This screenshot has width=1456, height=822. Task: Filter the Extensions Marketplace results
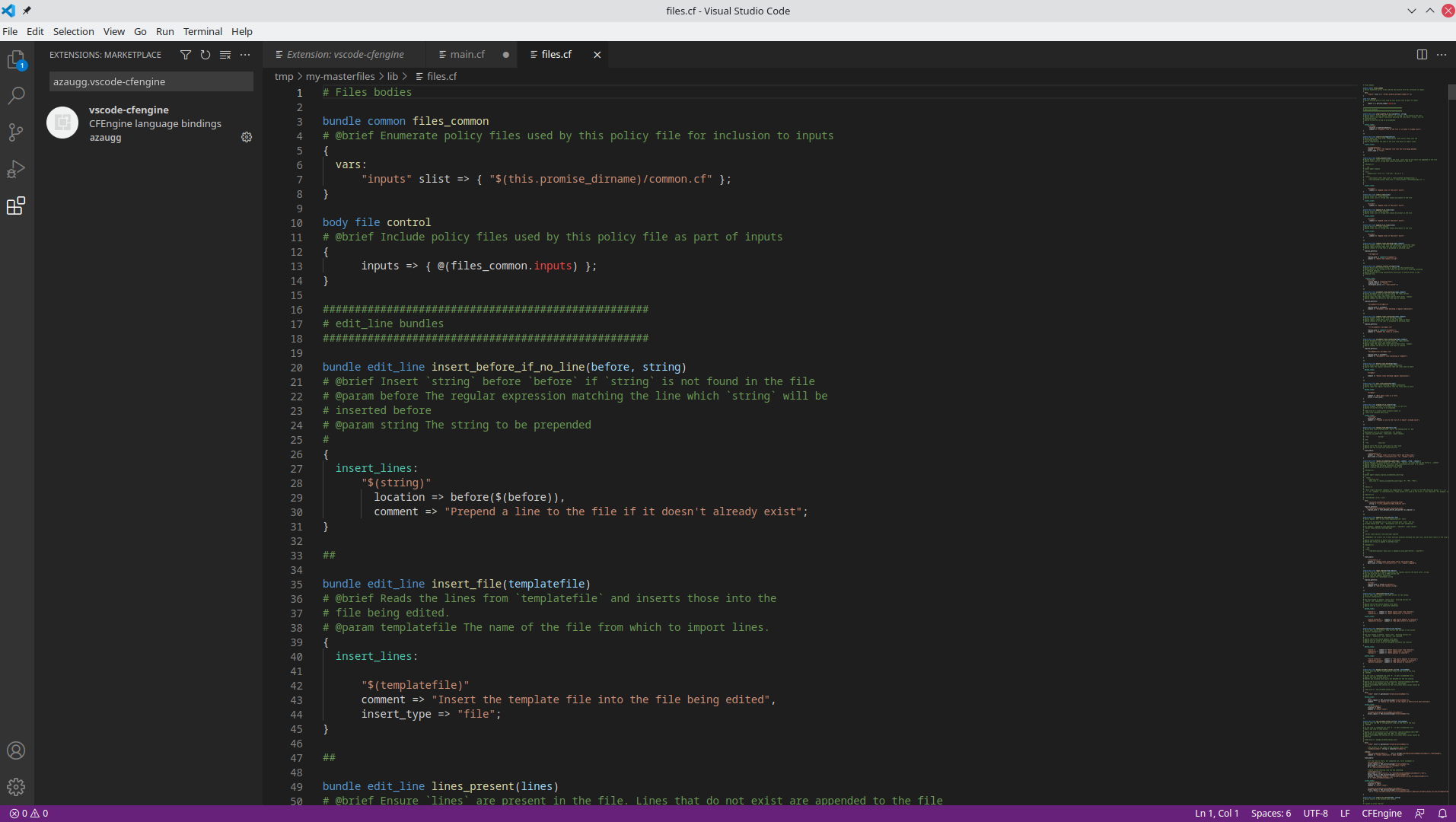(x=185, y=54)
